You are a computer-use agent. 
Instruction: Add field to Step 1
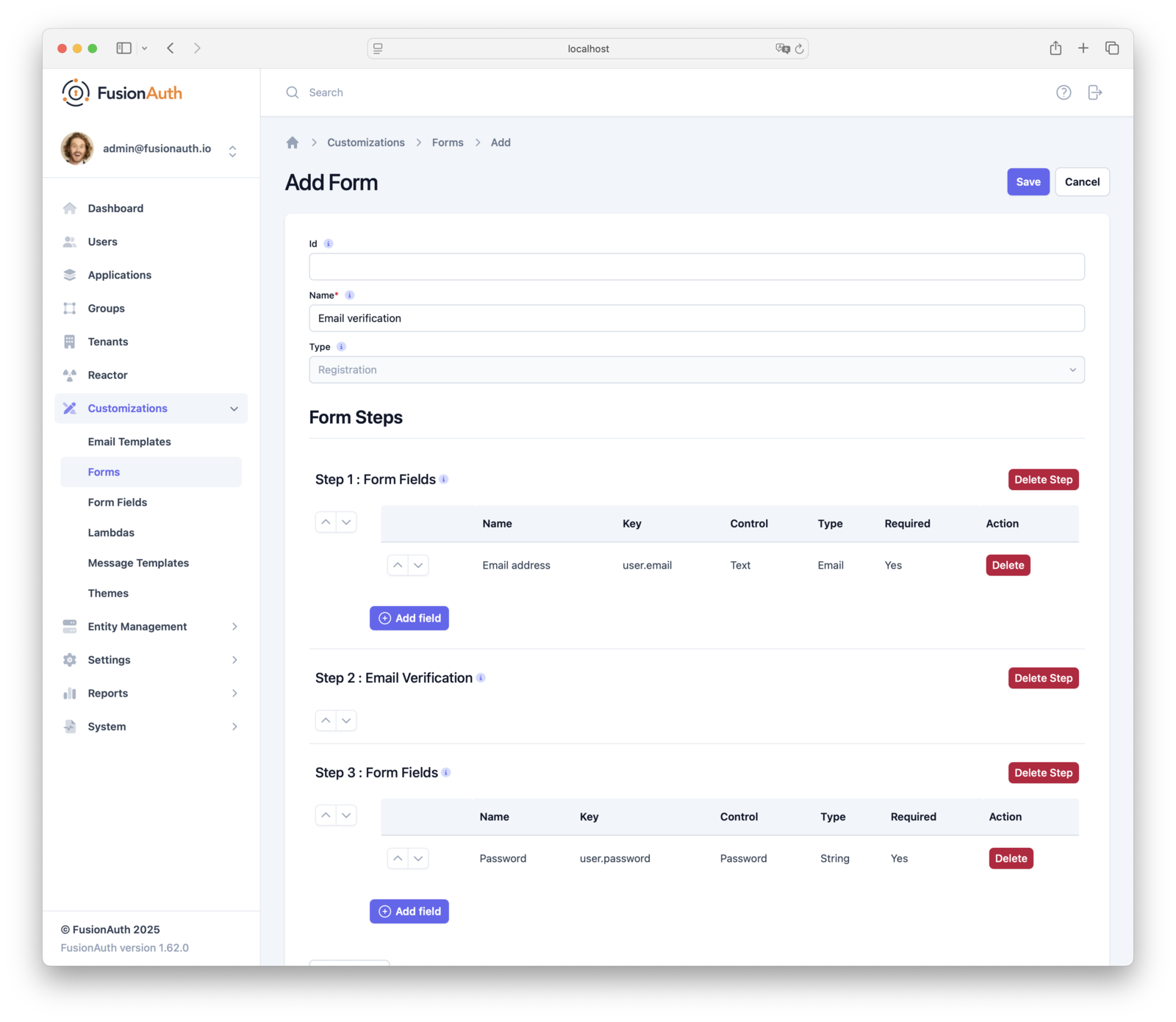click(409, 619)
